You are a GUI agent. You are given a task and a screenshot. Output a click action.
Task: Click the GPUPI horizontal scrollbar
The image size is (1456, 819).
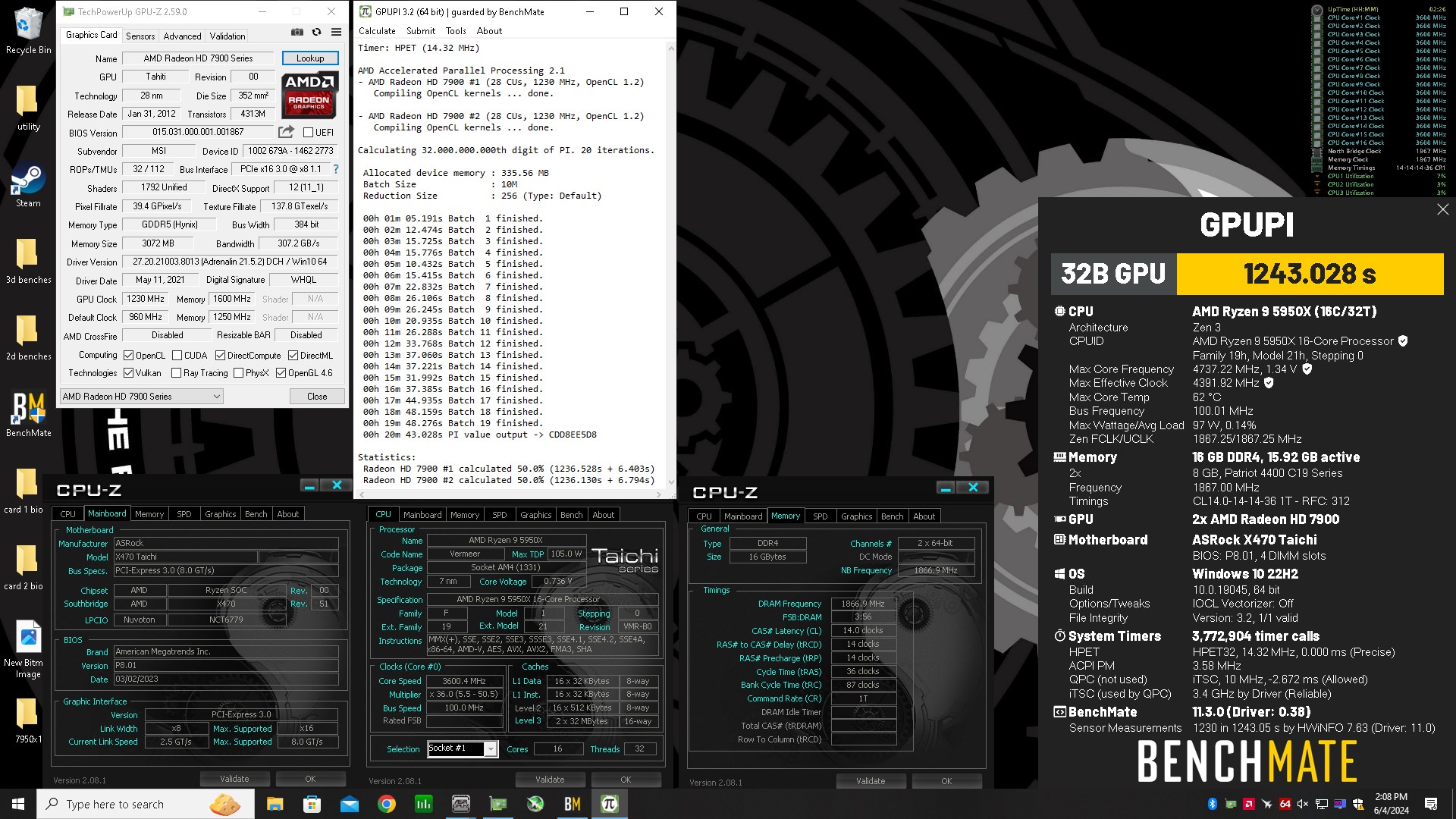[510, 493]
